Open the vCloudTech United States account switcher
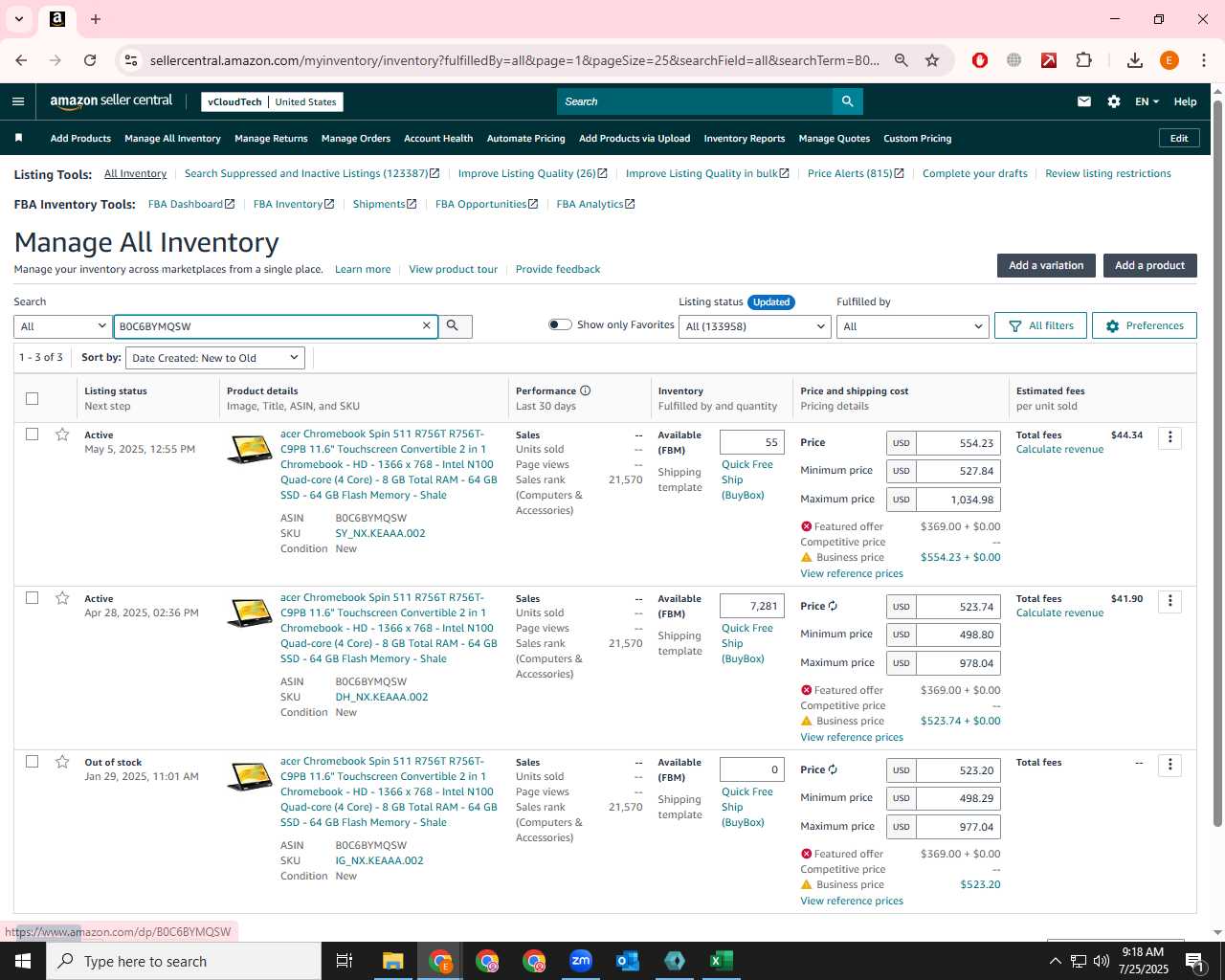Viewport: 1225px width, 980px height. pyautogui.click(x=272, y=101)
